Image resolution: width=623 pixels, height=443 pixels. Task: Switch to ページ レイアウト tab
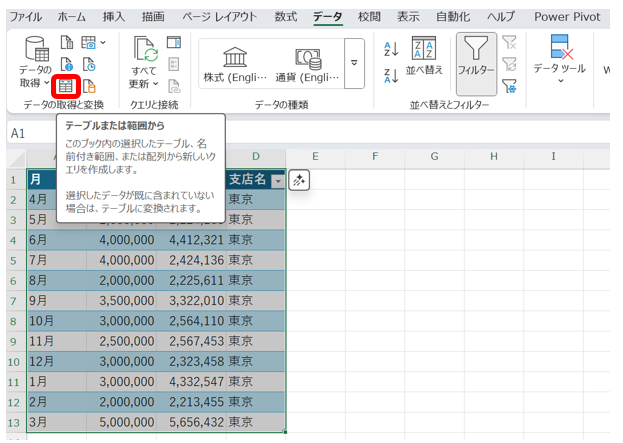click(219, 17)
